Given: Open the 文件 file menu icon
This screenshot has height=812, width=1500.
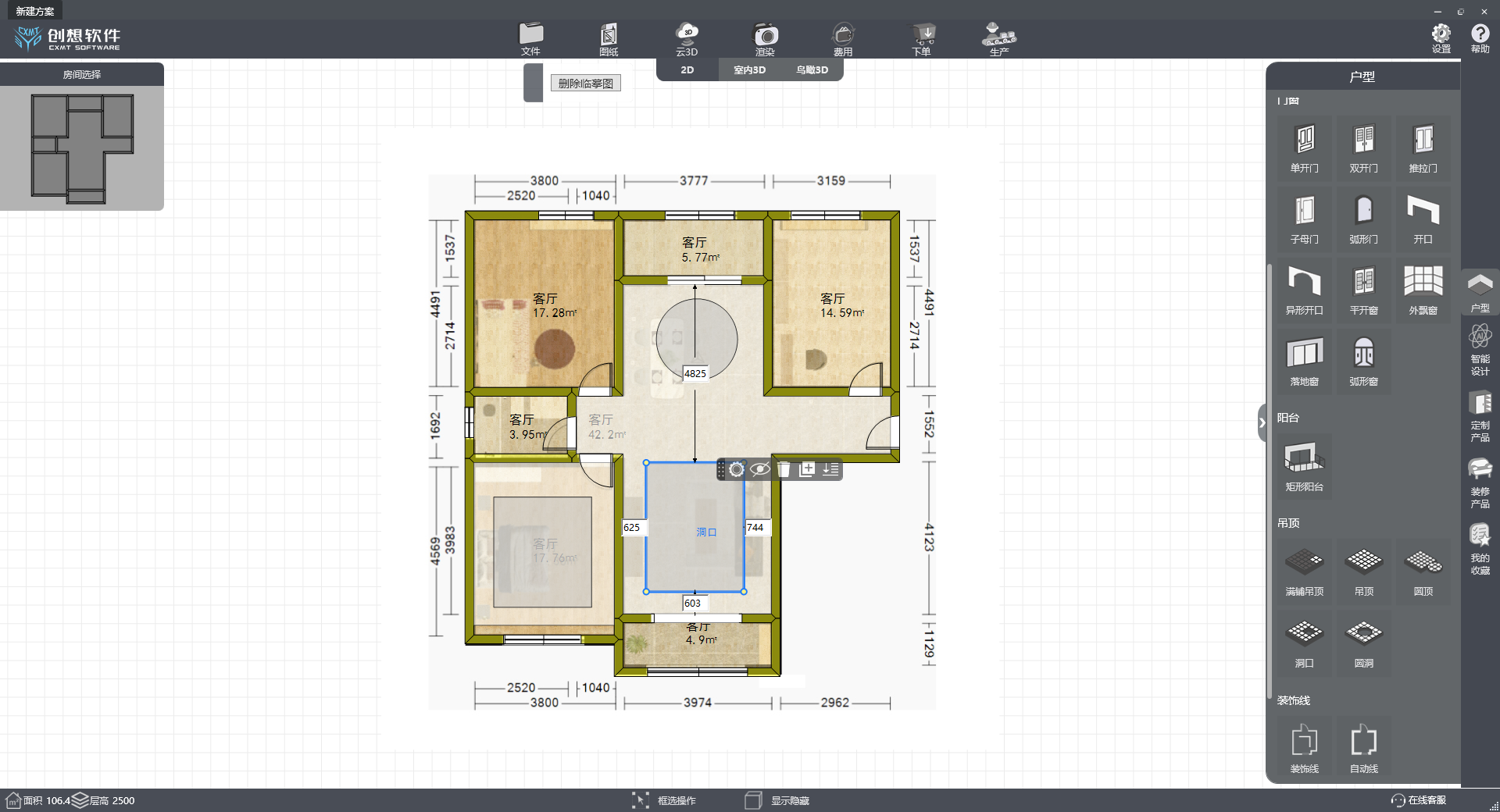Looking at the screenshot, I should pos(530,39).
